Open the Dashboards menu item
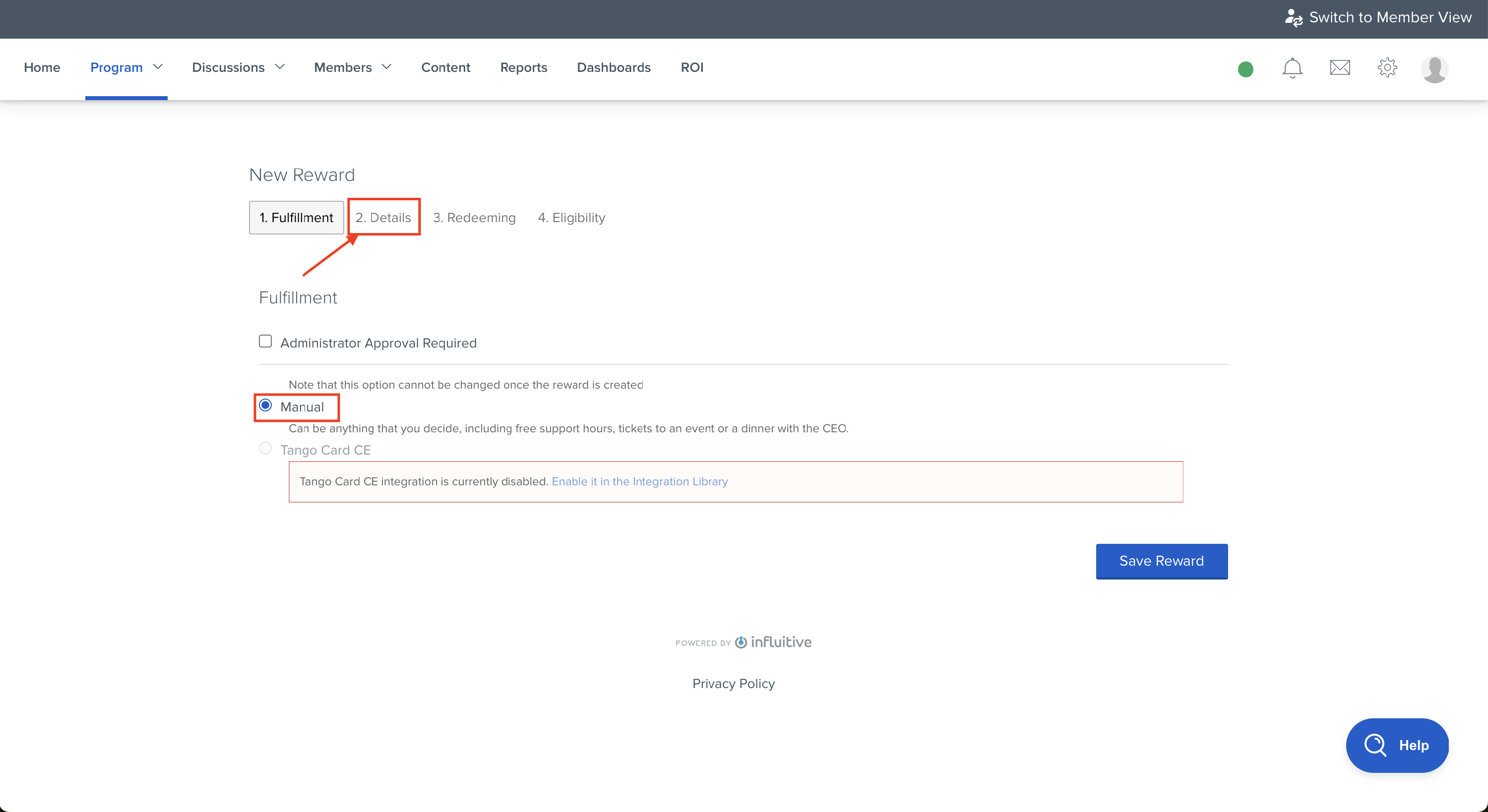Viewport: 1488px width, 812px height. coord(614,67)
